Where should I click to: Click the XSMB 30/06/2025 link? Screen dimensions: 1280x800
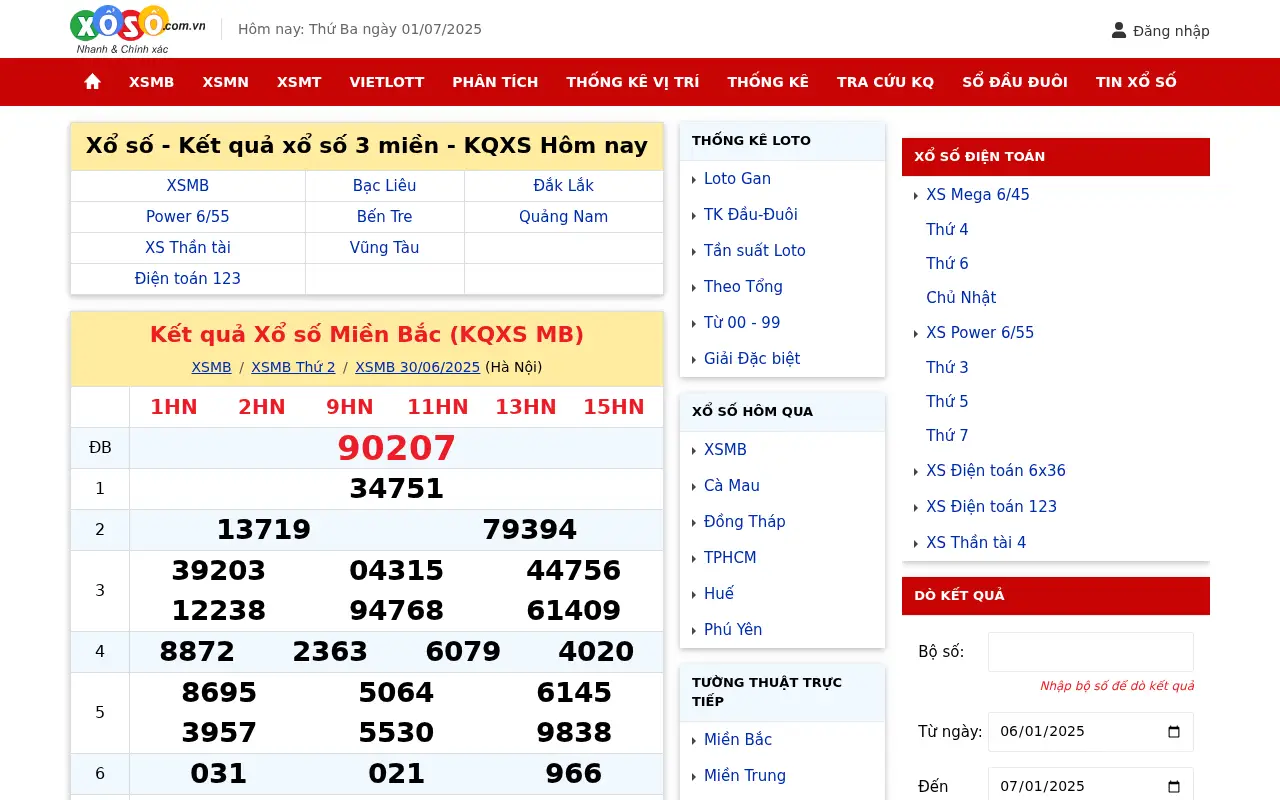(x=418, y=367)
